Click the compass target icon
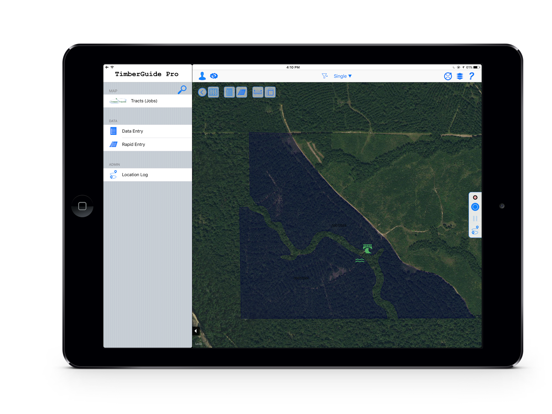552x414 pixels. tap(447, 76)
